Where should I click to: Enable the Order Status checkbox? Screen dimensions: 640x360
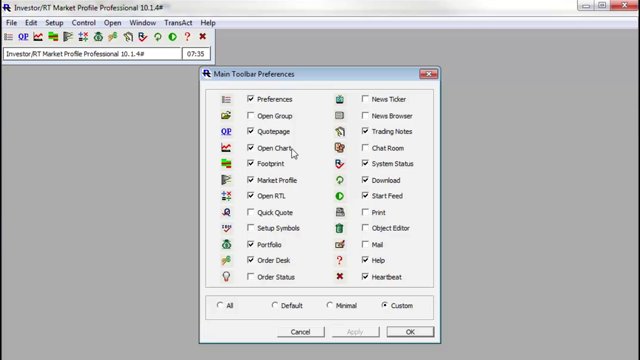click(x=251, y=276)
